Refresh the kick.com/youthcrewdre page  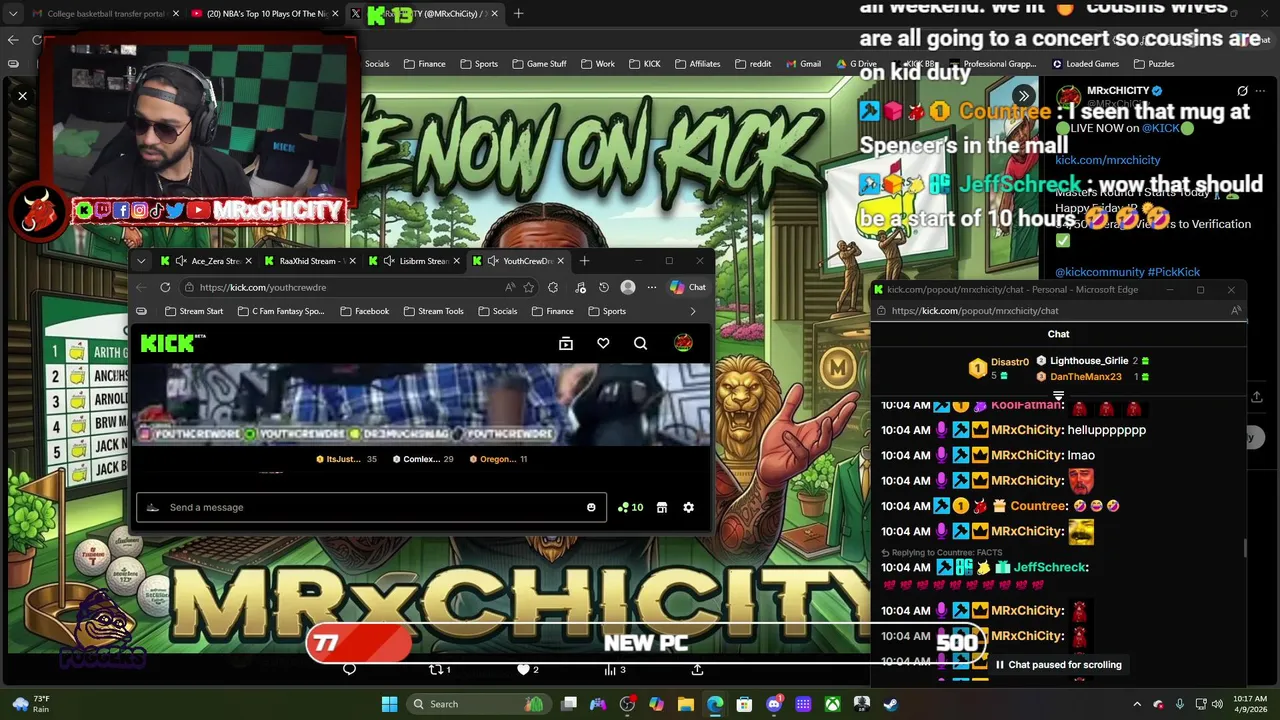point(165,287)
